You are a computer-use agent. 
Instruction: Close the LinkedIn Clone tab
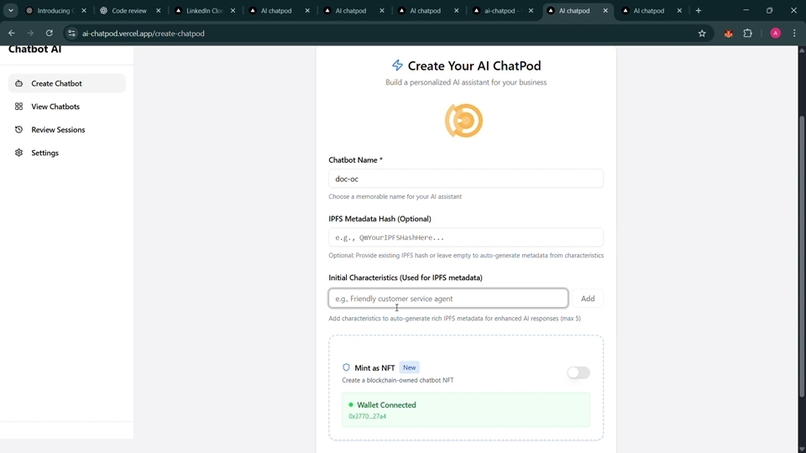click(x=233, y=10)
